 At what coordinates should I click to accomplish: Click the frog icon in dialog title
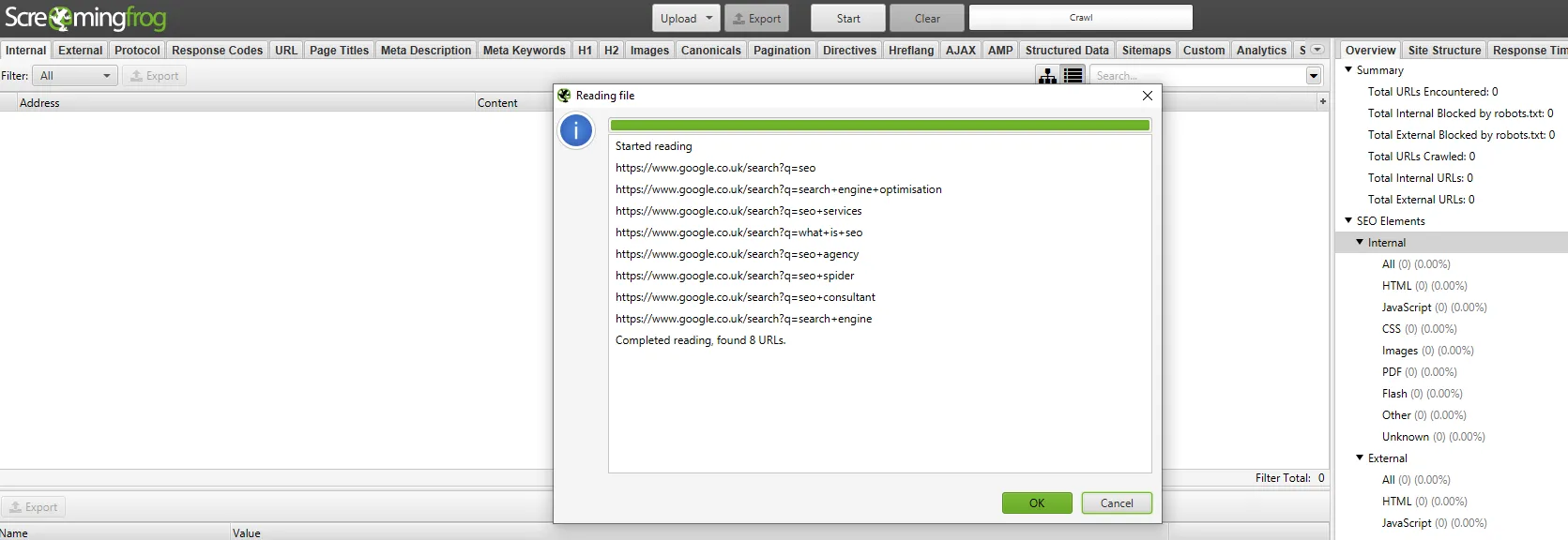(x=564, y=96)
